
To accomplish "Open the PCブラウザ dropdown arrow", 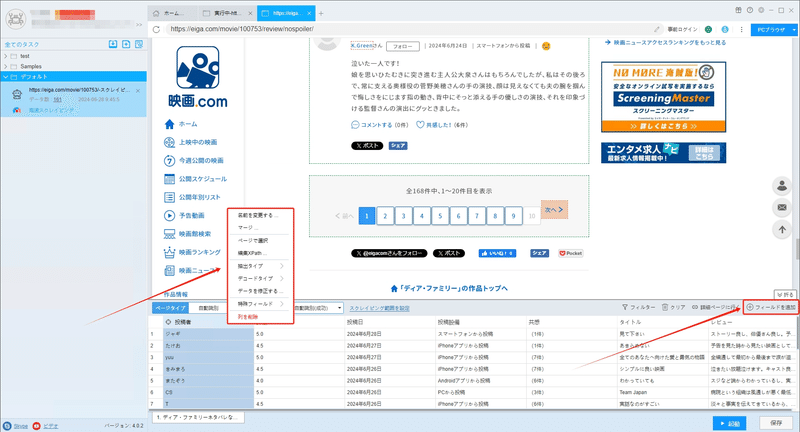I will 794,30.
